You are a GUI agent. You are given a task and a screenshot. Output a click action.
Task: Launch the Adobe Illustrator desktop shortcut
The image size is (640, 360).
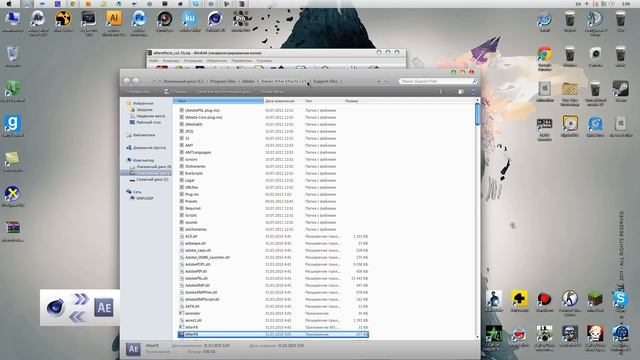[x=114, y=19]
